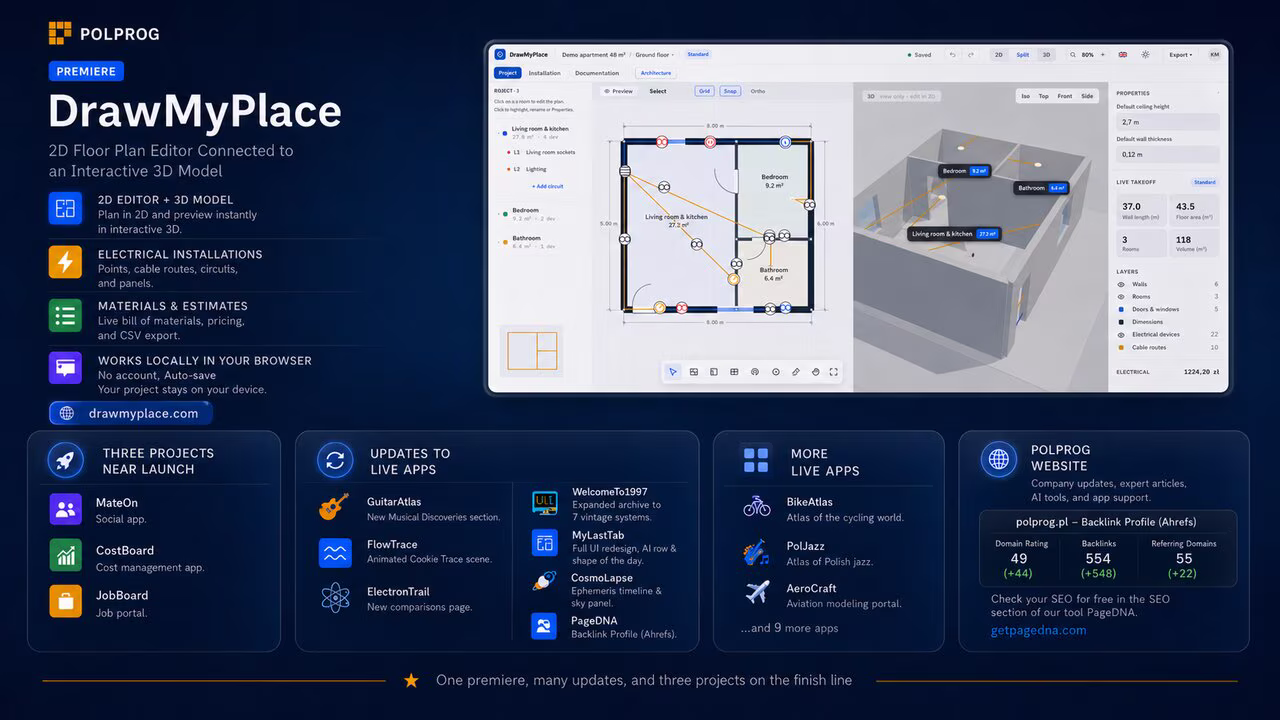Open the Export dropdown

tap(1181, 55)
